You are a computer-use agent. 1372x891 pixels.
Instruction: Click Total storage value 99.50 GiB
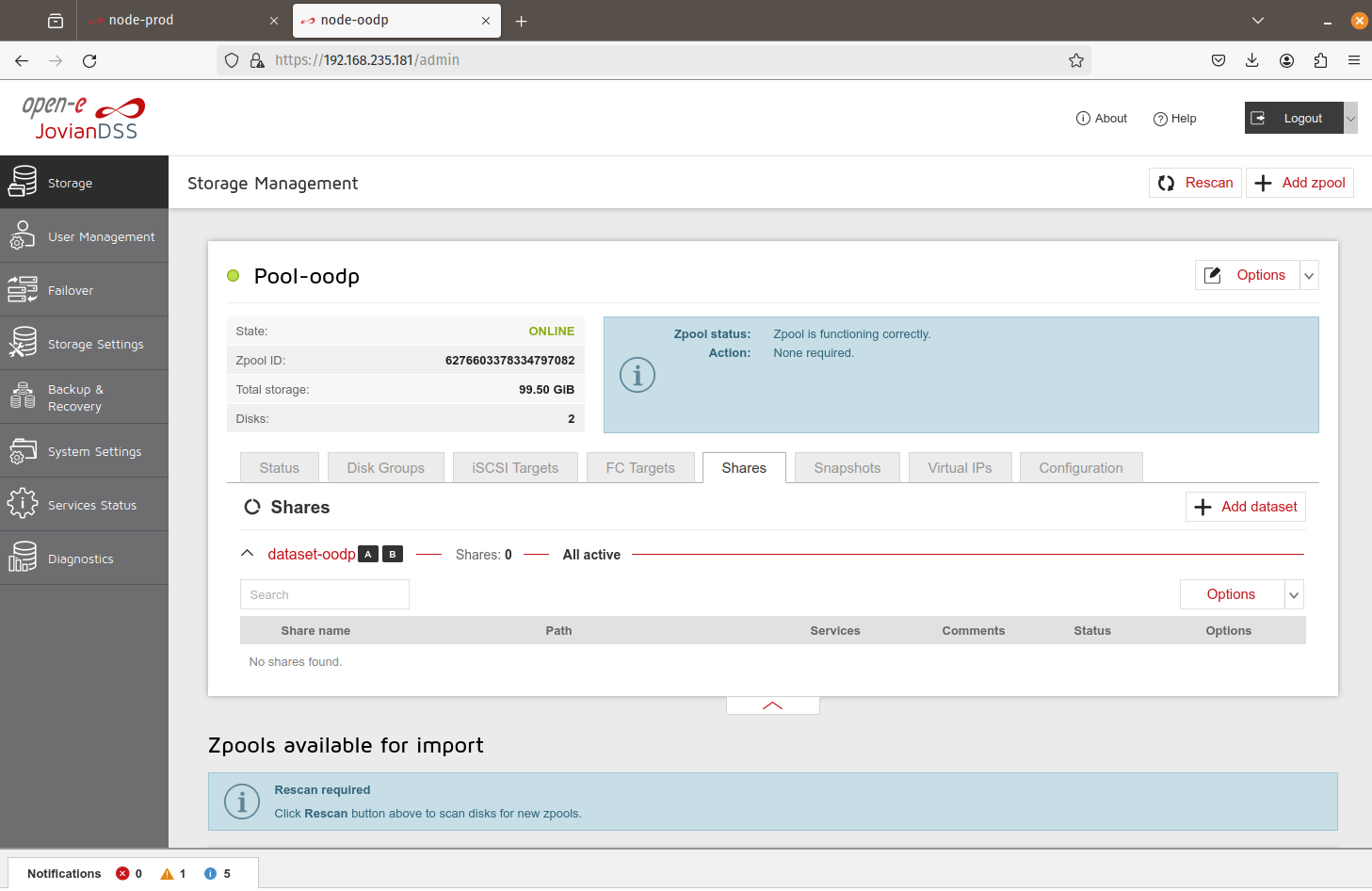(546, 389)
